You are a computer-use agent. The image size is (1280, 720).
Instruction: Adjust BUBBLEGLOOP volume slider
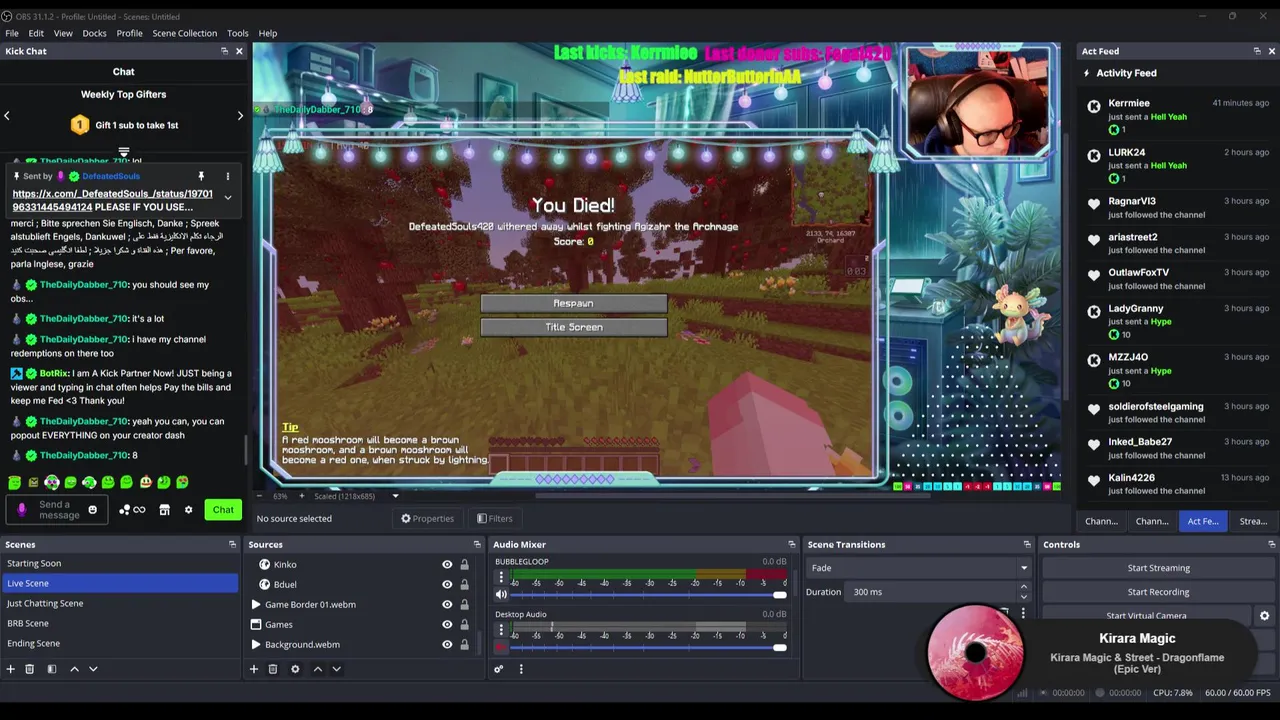click(x=648, y=595)
